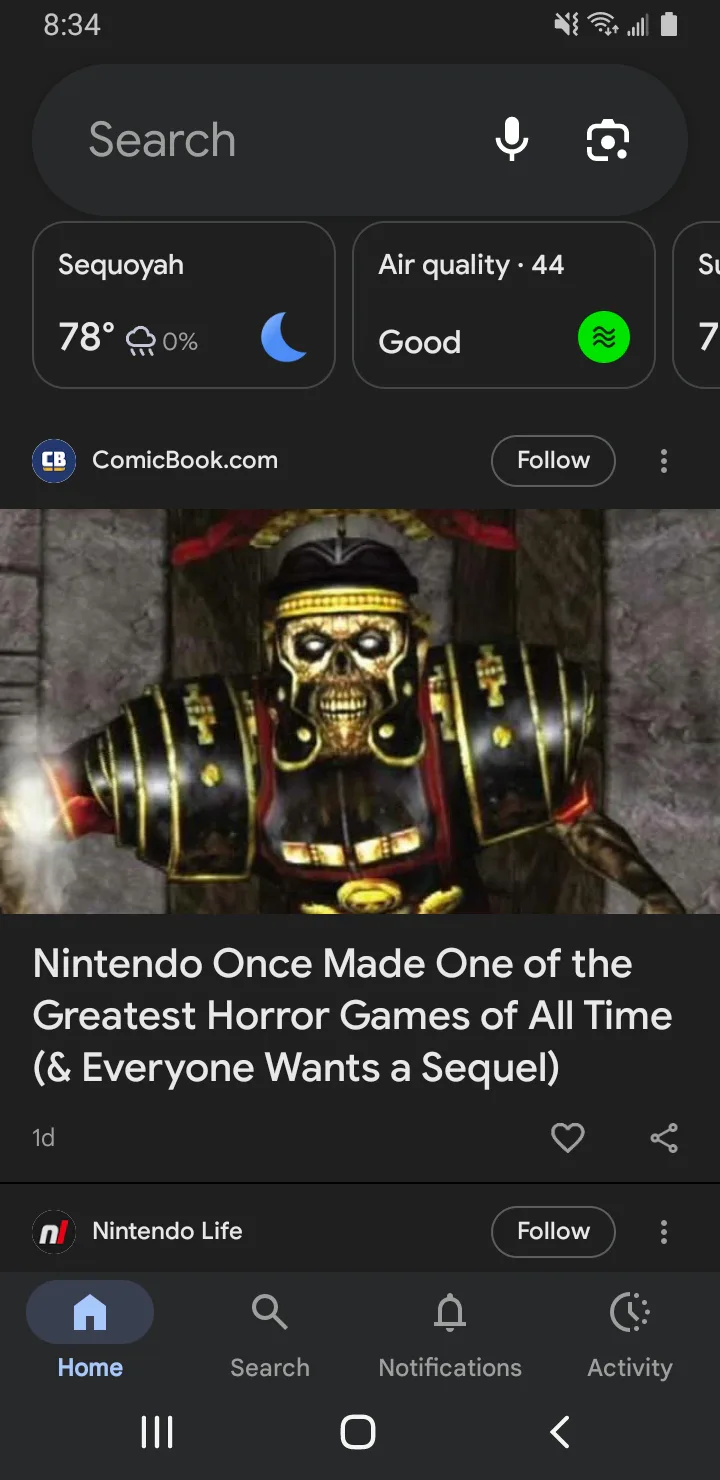This screenshot has height=1480, width=720.
Task: Tap the Android back navigation button
Action: point(560,1432)
